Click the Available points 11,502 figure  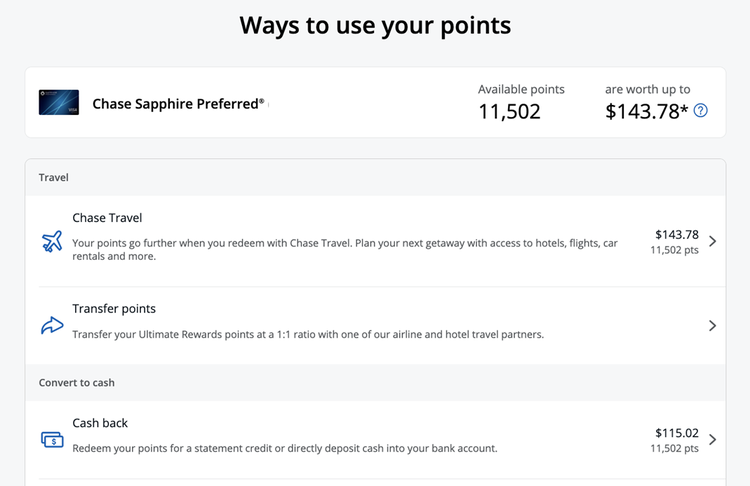click(x=509, y=112)
